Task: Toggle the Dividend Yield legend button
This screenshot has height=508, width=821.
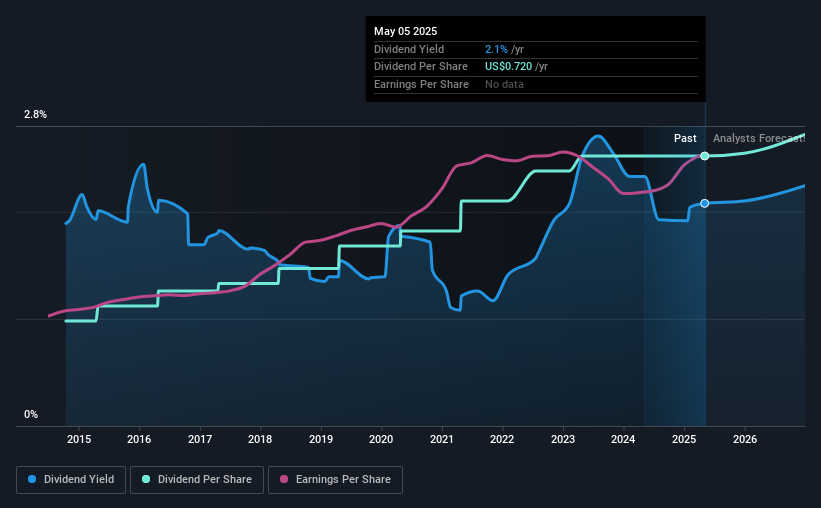Action: 71,480
